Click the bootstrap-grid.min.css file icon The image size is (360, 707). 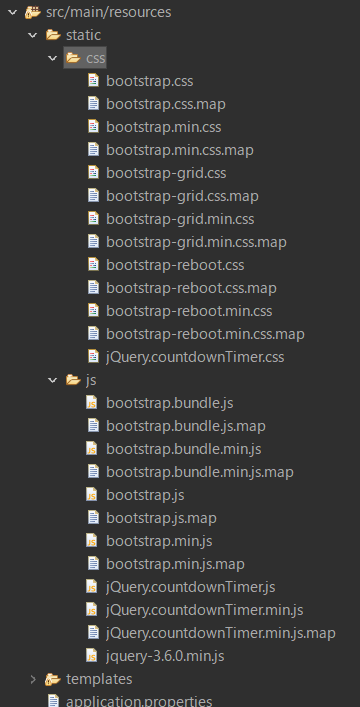(x=93, y=219)
